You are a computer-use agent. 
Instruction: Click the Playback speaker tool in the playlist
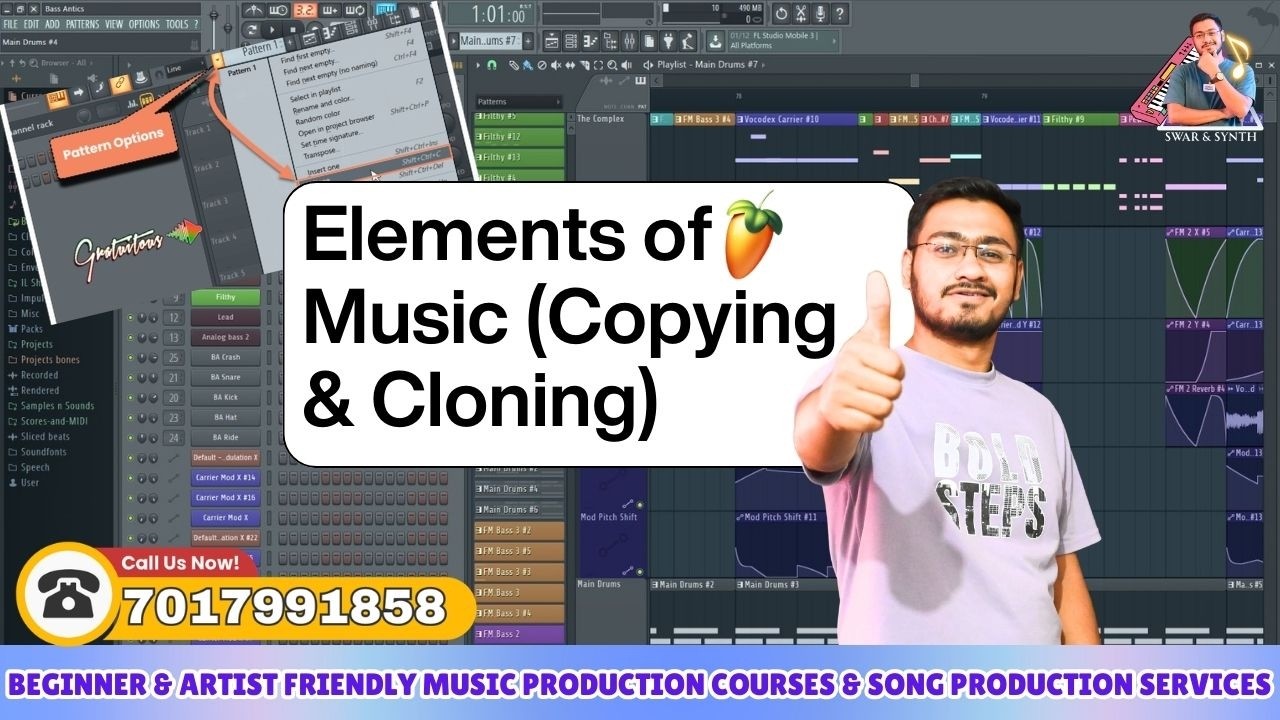(626, 65)
